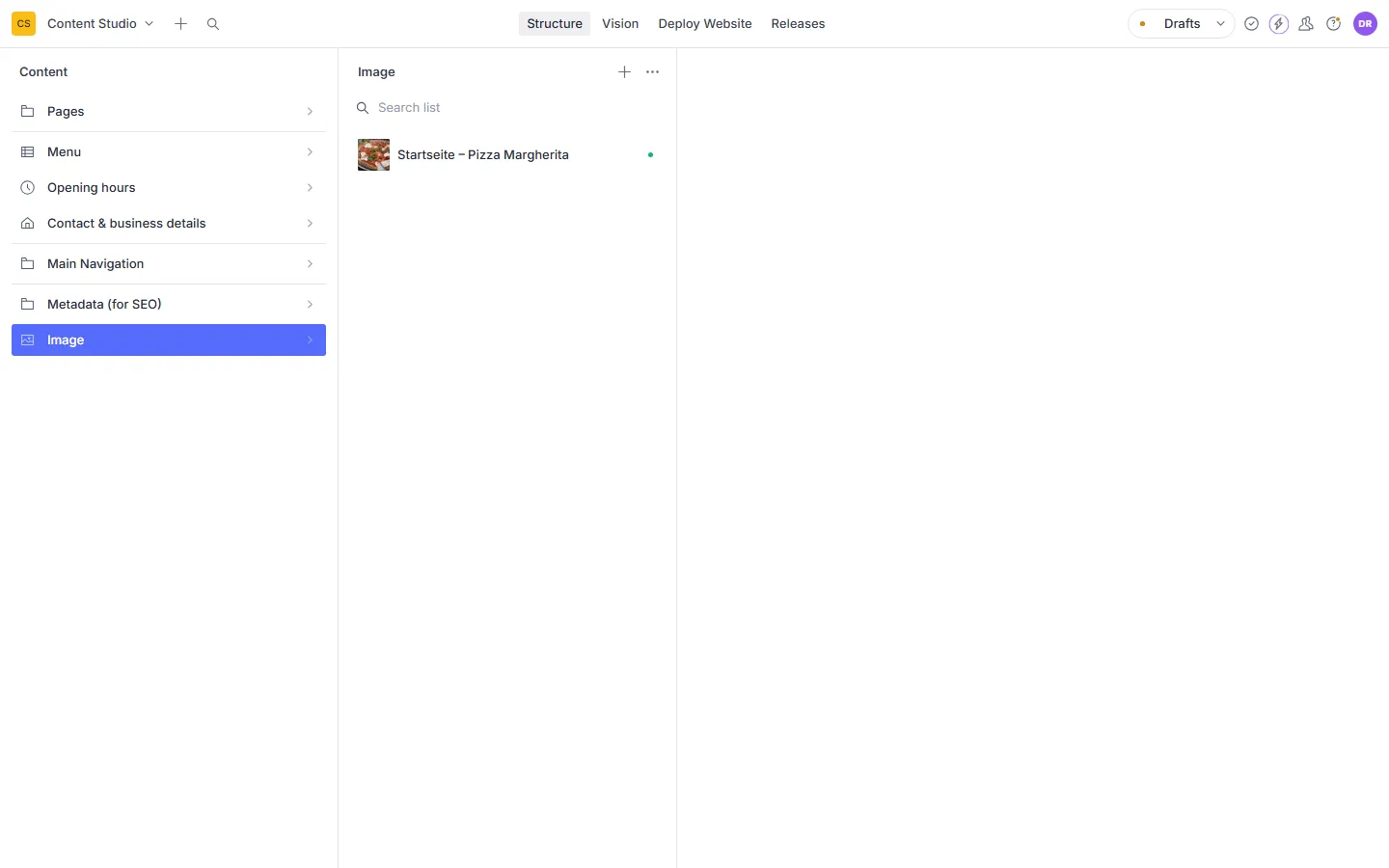
Task: Switch to the Vision tab
Action: point(620,23)
